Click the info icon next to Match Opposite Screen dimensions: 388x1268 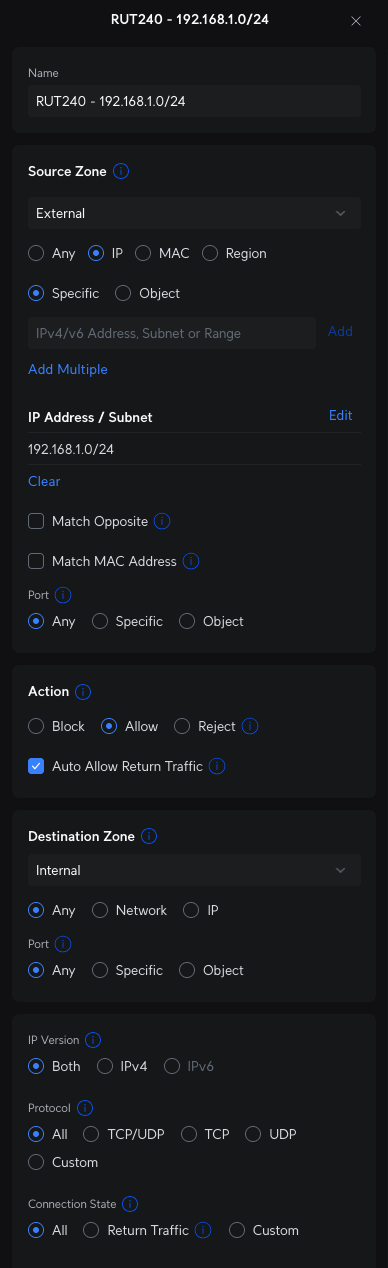(162, 522)
